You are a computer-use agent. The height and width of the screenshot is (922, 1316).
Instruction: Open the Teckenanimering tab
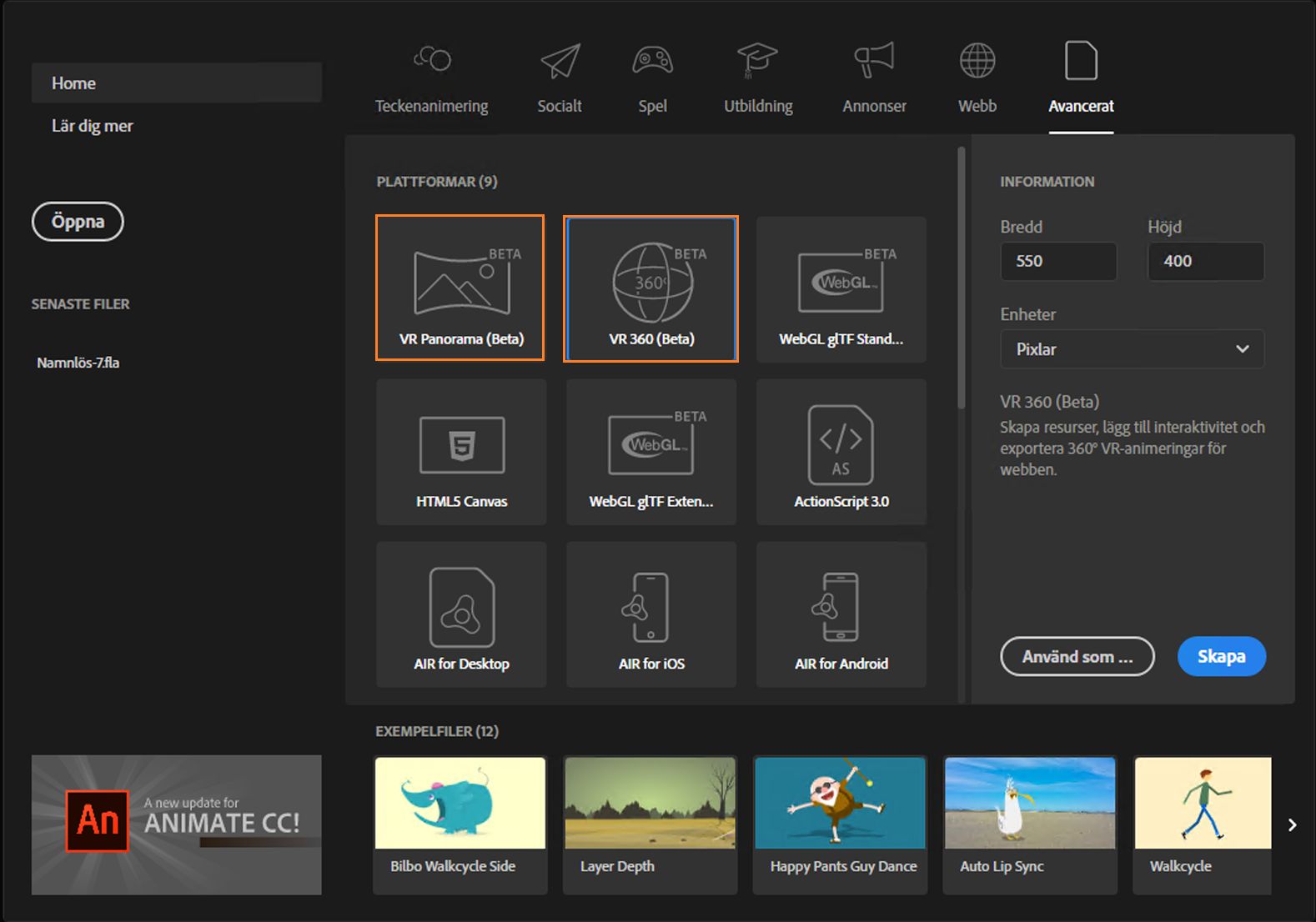[x=431, y=106]
